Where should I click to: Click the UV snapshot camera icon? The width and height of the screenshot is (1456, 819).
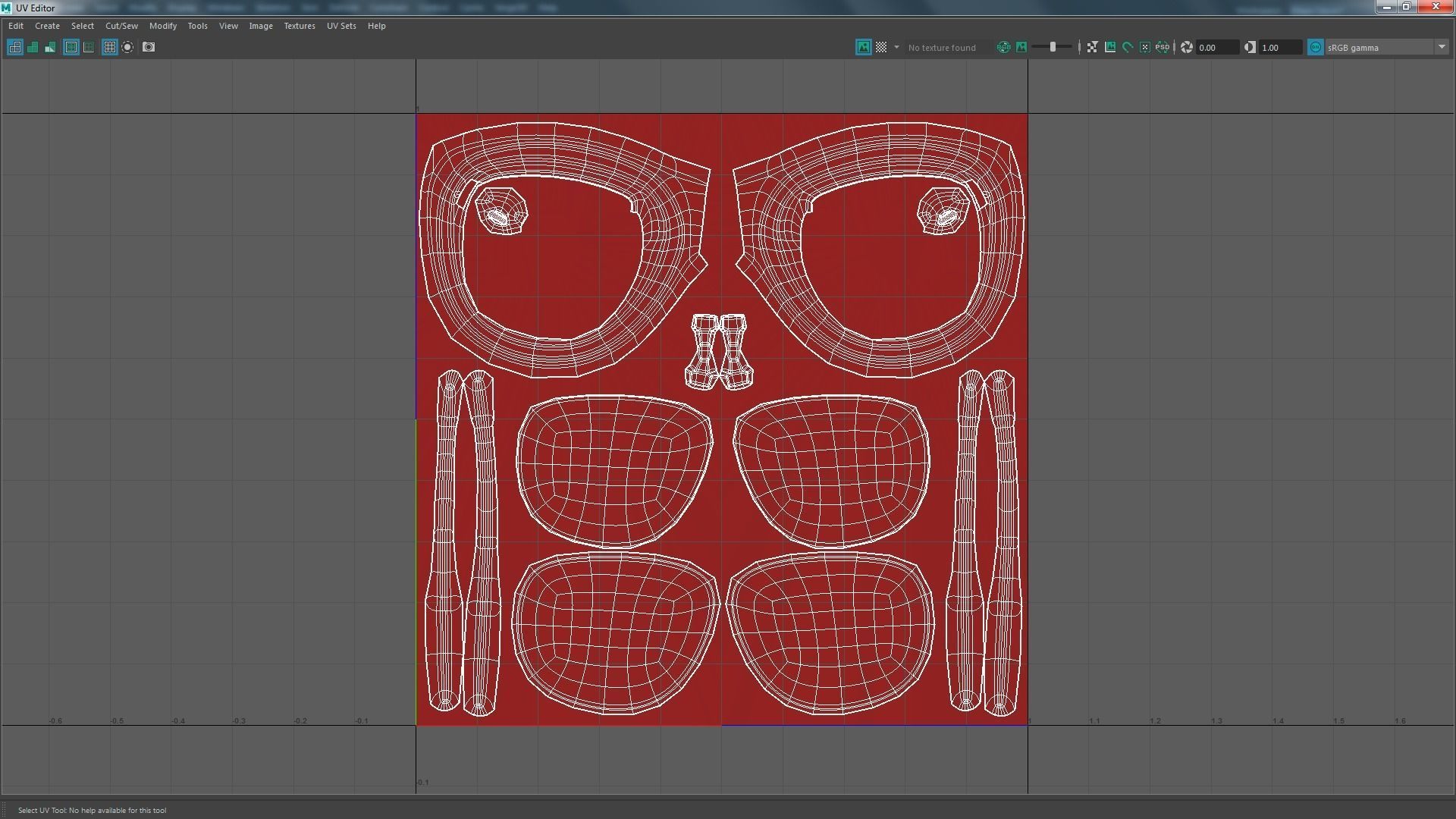[149, 47]
